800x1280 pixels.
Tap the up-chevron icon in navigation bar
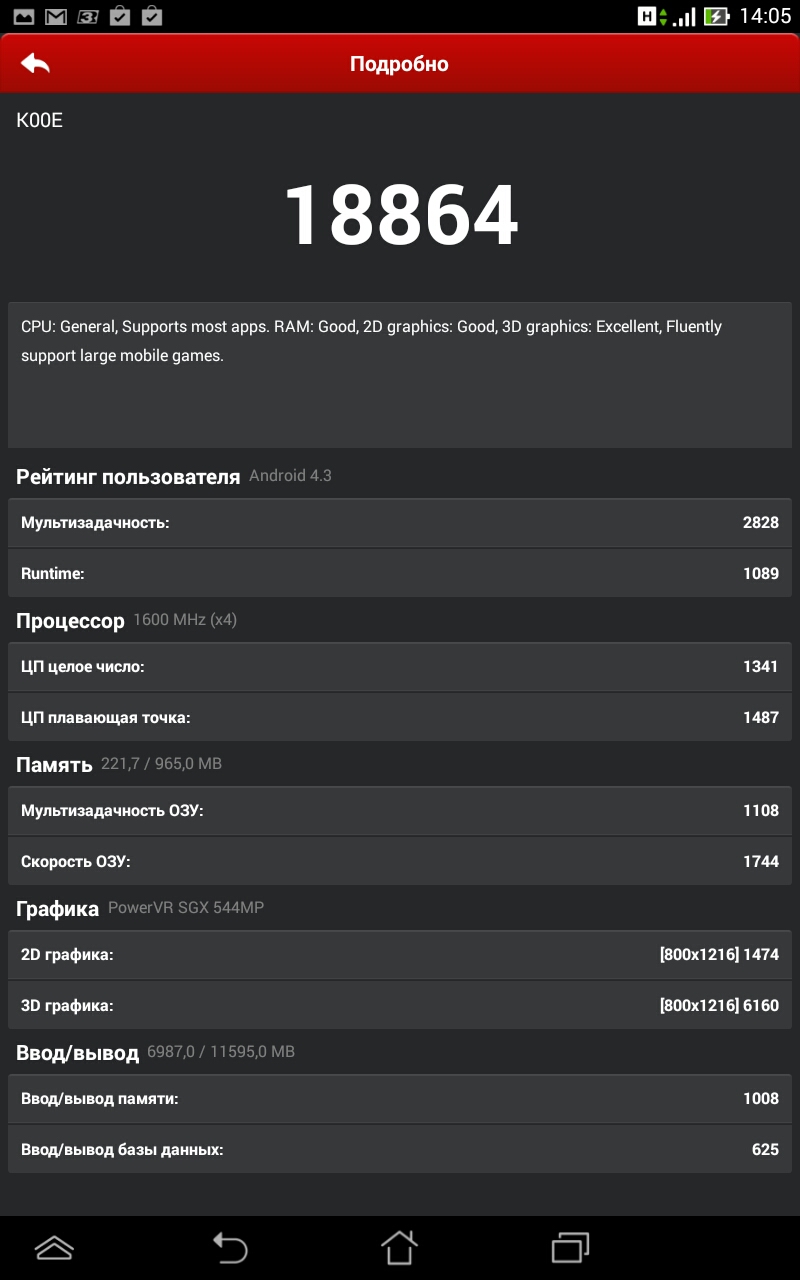tap(54, 1247)
